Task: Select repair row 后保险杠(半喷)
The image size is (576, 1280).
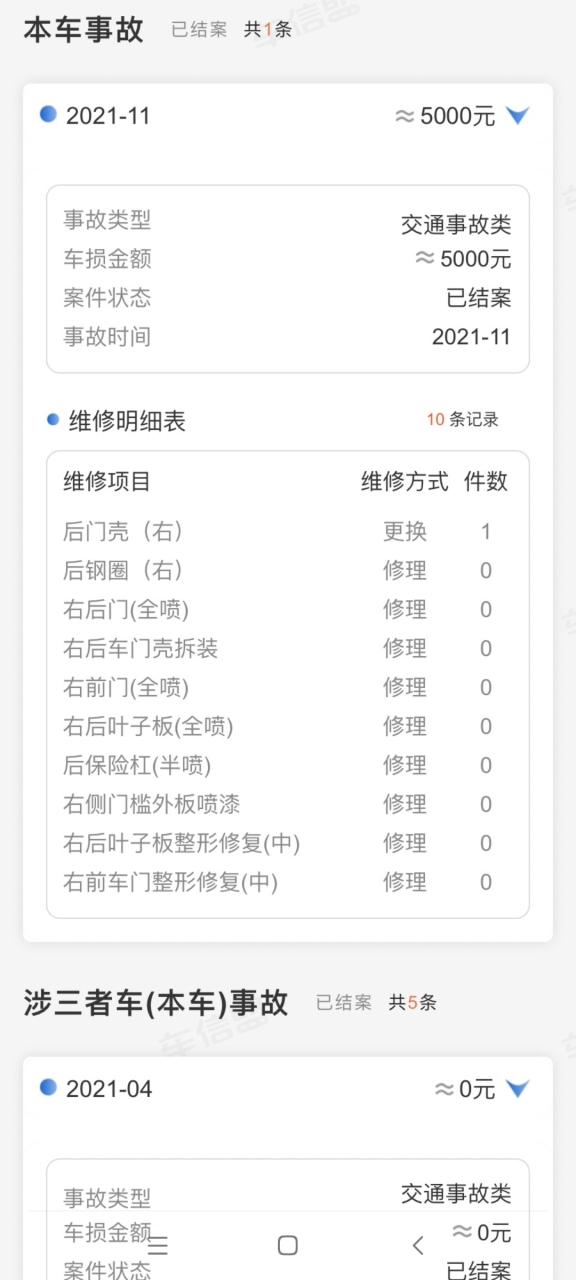Action: [x=288, y=765]
